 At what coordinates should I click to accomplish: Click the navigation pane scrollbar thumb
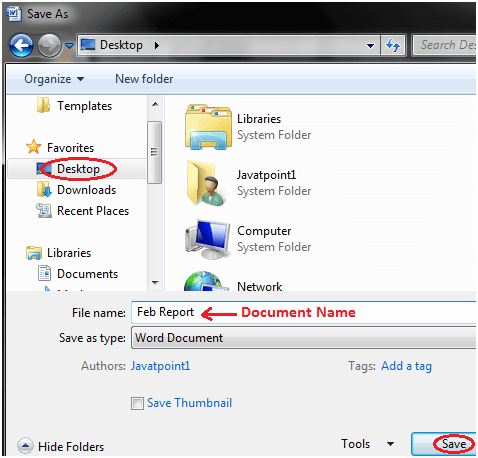pos(154,152)
